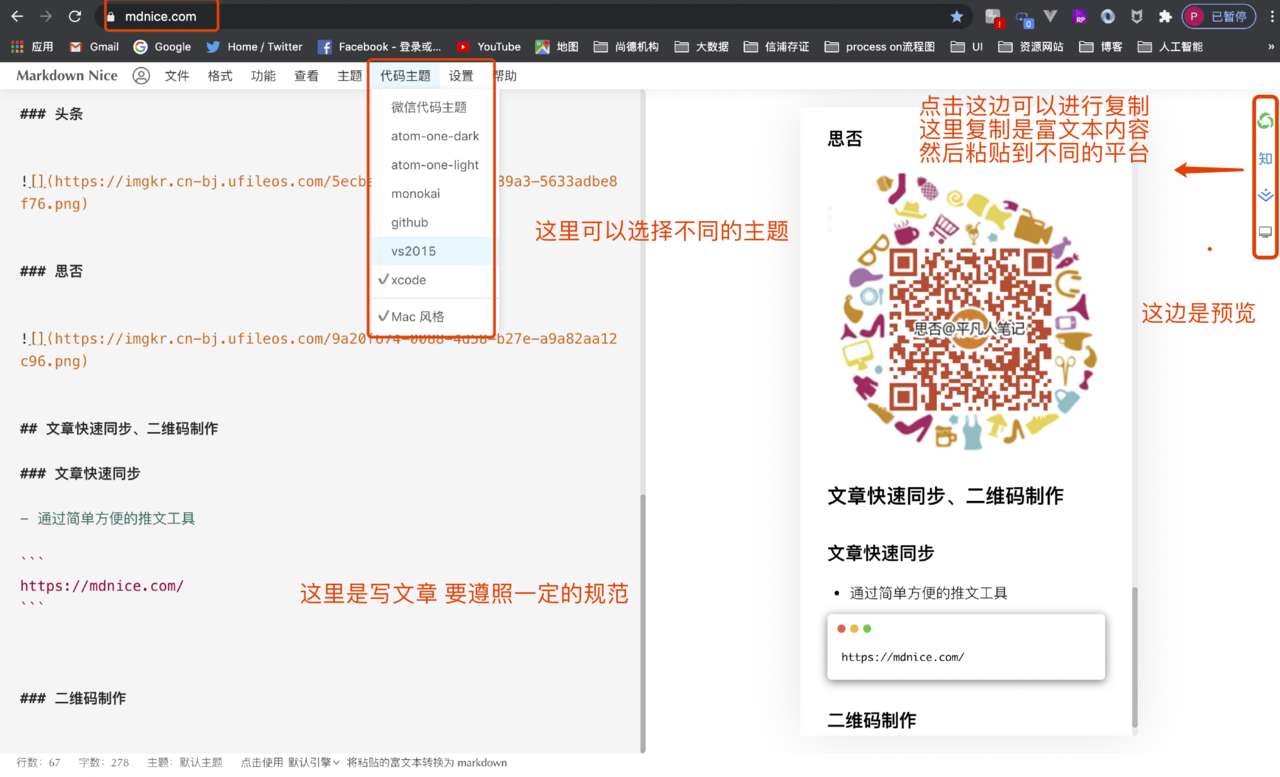This screenshot has width=1280, height=777.
Task: Open the user account icon beside Markdown Nice
Action: 141,76
